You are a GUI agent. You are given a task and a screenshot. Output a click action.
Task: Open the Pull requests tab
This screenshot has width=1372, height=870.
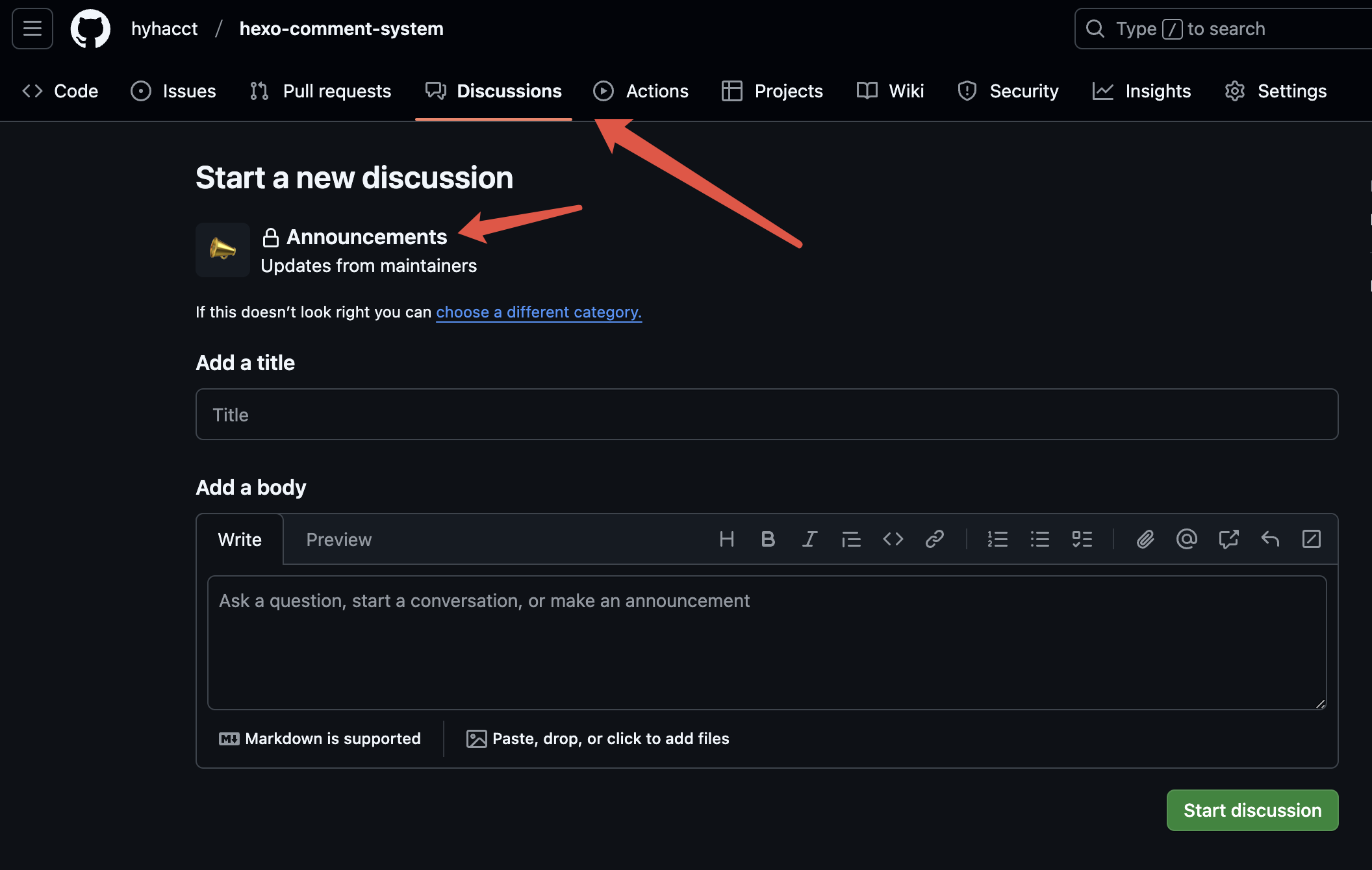tap(320, 91)
